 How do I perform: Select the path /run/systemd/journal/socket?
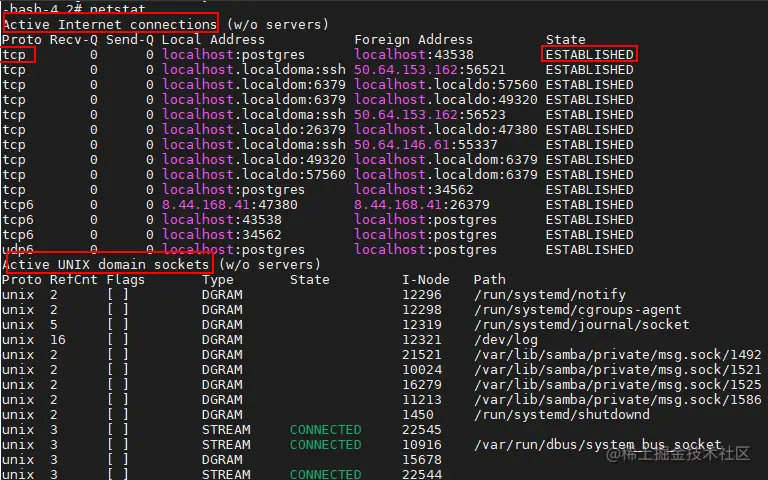581,325
